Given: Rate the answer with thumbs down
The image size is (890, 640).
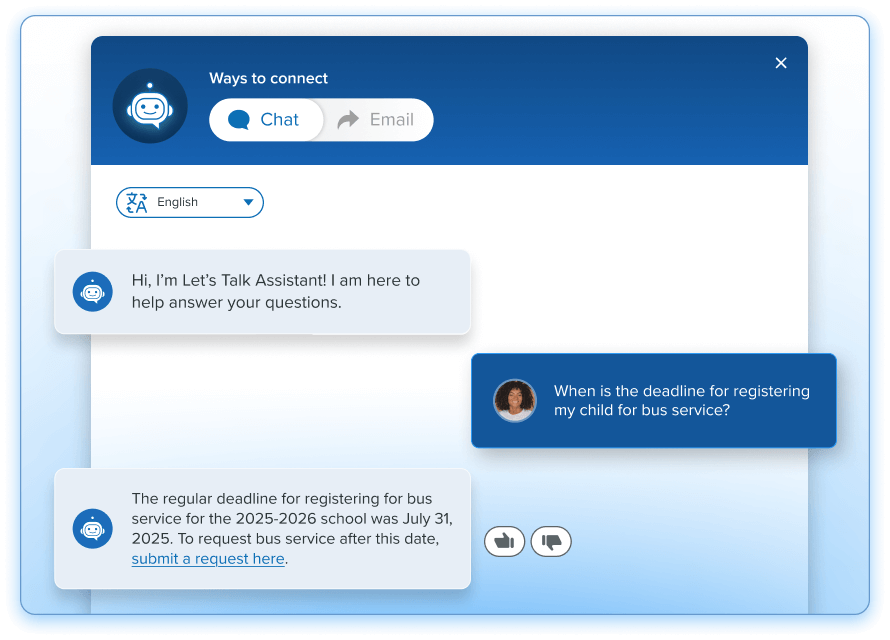Looking at the screenshot, I should point(551,541).
